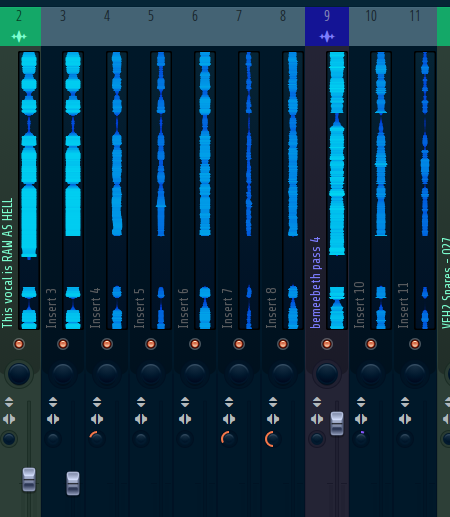
Task: Select the track 3 number header
Action: (x=63, y=26)
